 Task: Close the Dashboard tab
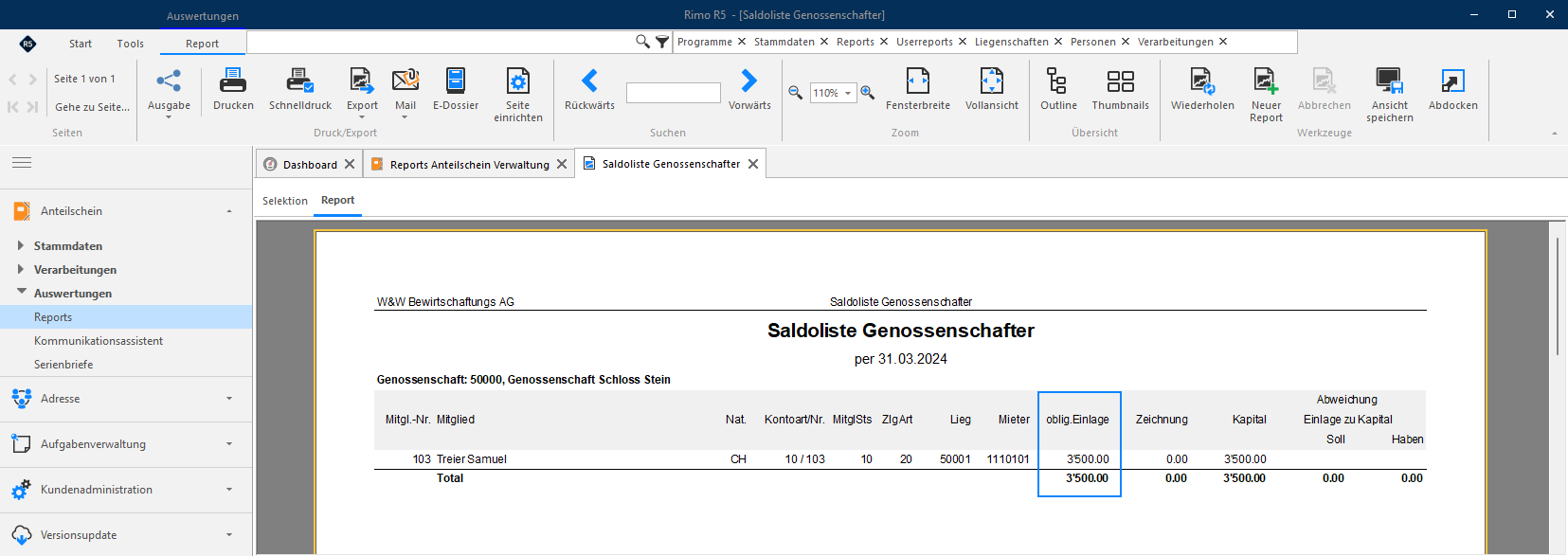point(350,164)
